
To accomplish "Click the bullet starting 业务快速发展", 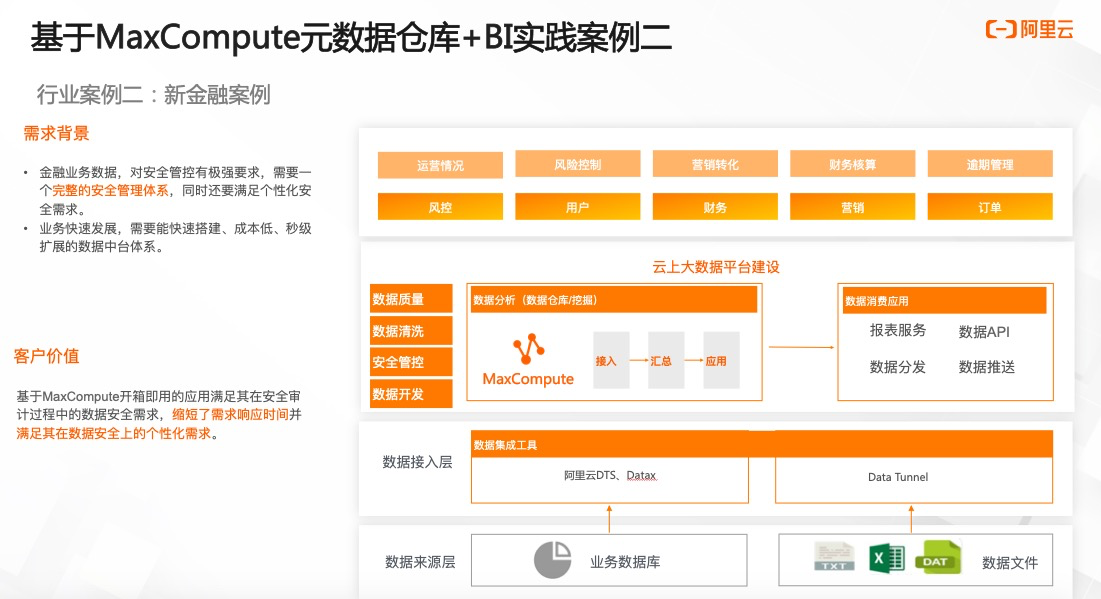I will click(x=175, y=237).
